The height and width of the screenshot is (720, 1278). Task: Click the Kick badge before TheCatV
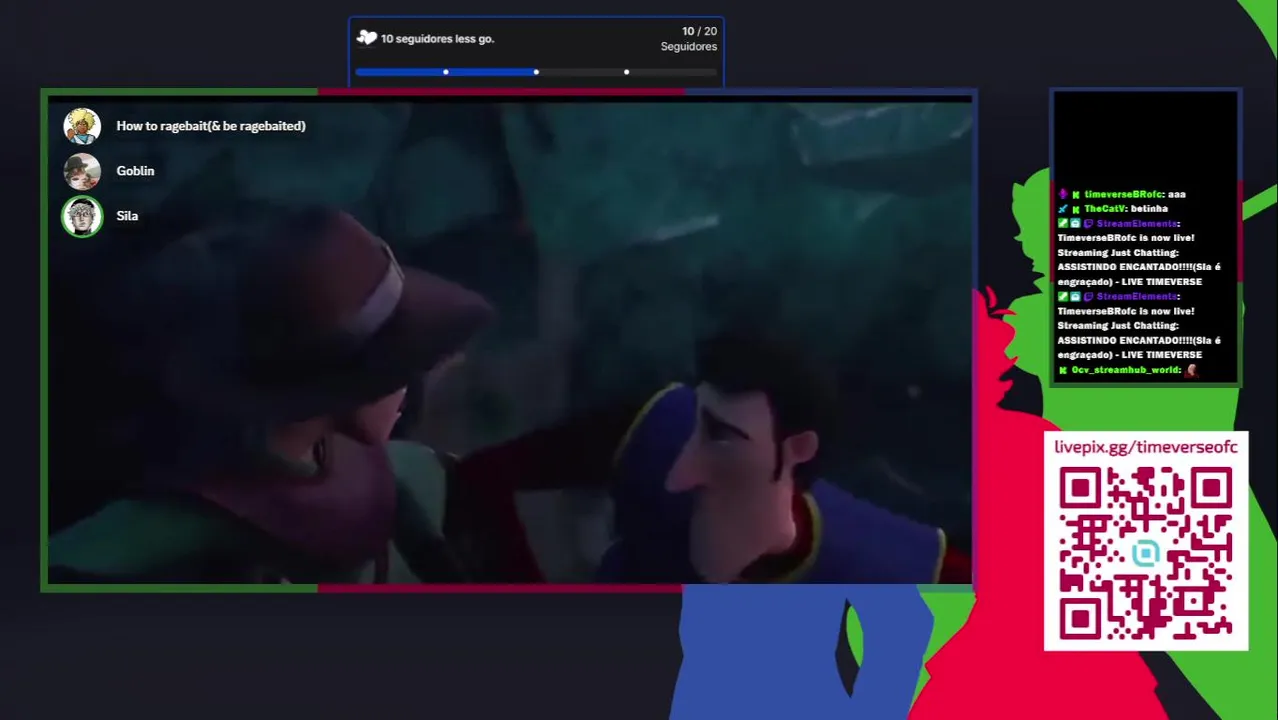[x=1076, y=209]
